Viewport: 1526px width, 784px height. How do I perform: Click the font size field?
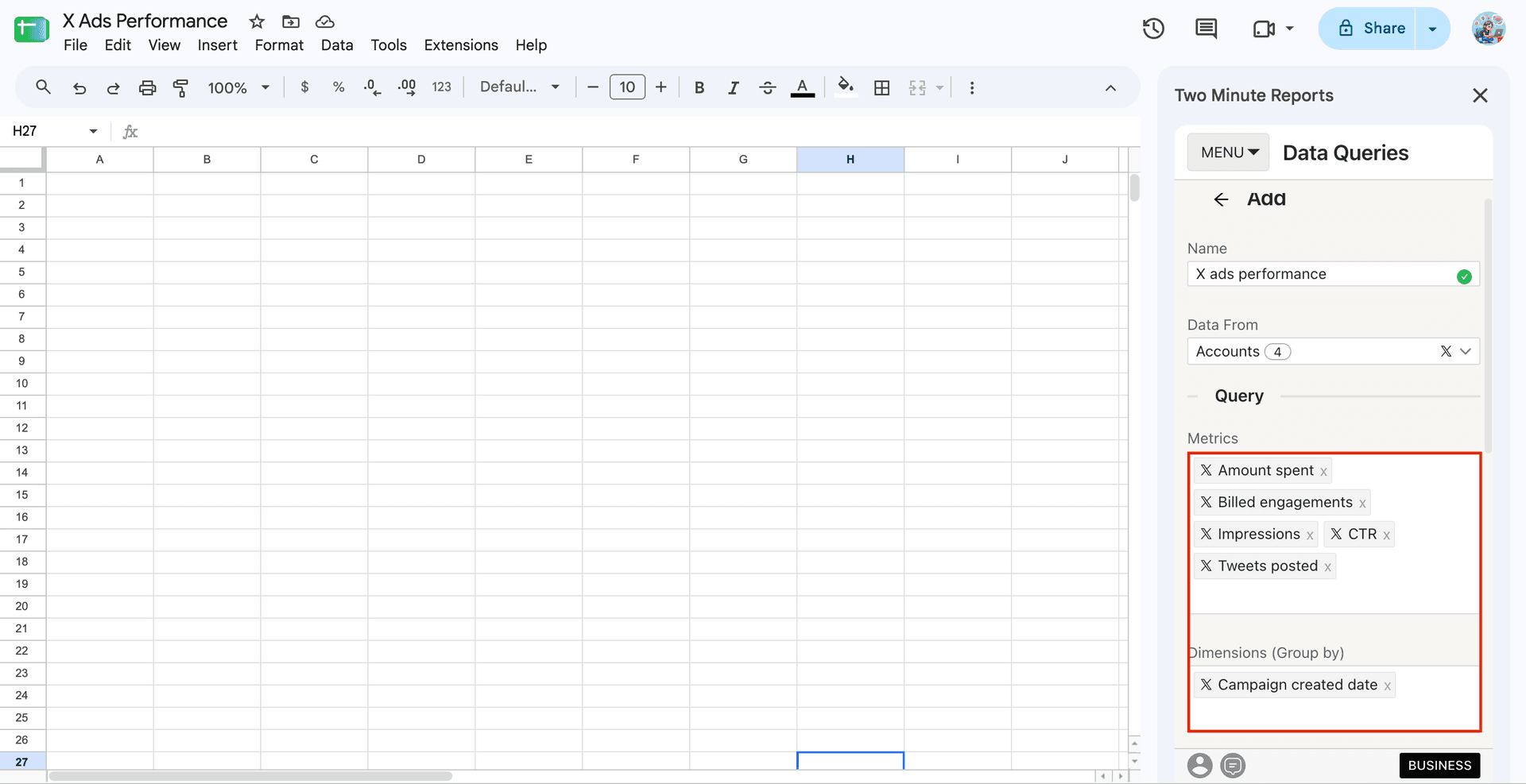[627, 87]
